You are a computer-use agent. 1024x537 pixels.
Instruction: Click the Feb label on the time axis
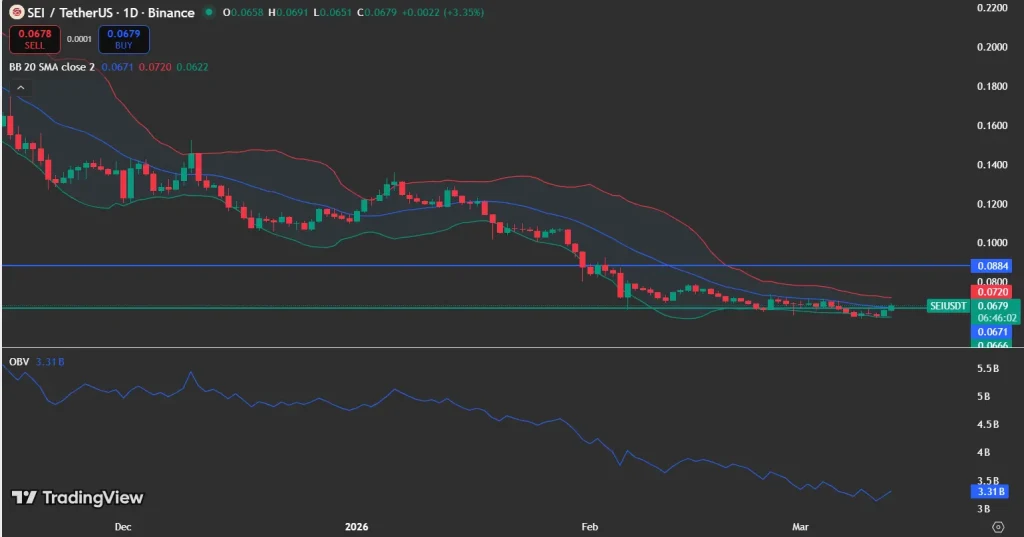(x=589, y=527)
